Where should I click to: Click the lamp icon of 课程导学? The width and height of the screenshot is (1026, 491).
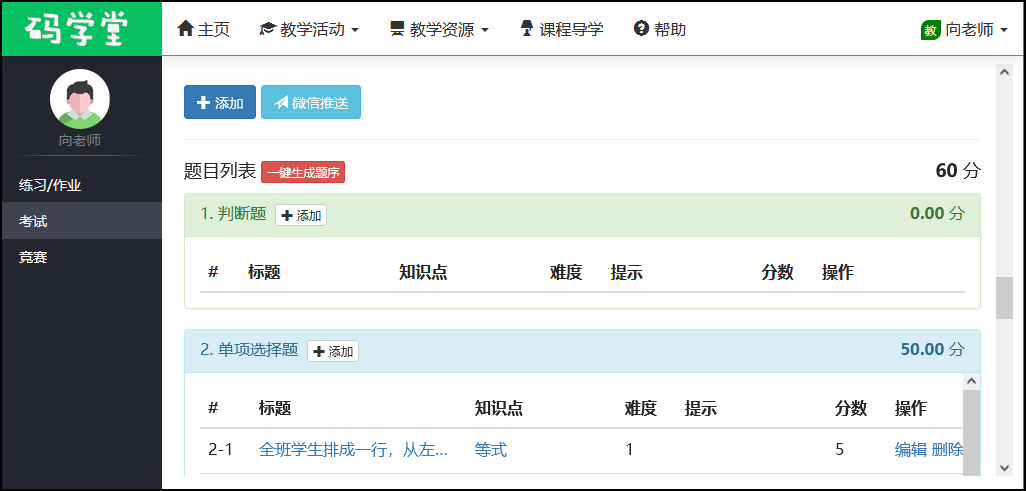[527, 29]
